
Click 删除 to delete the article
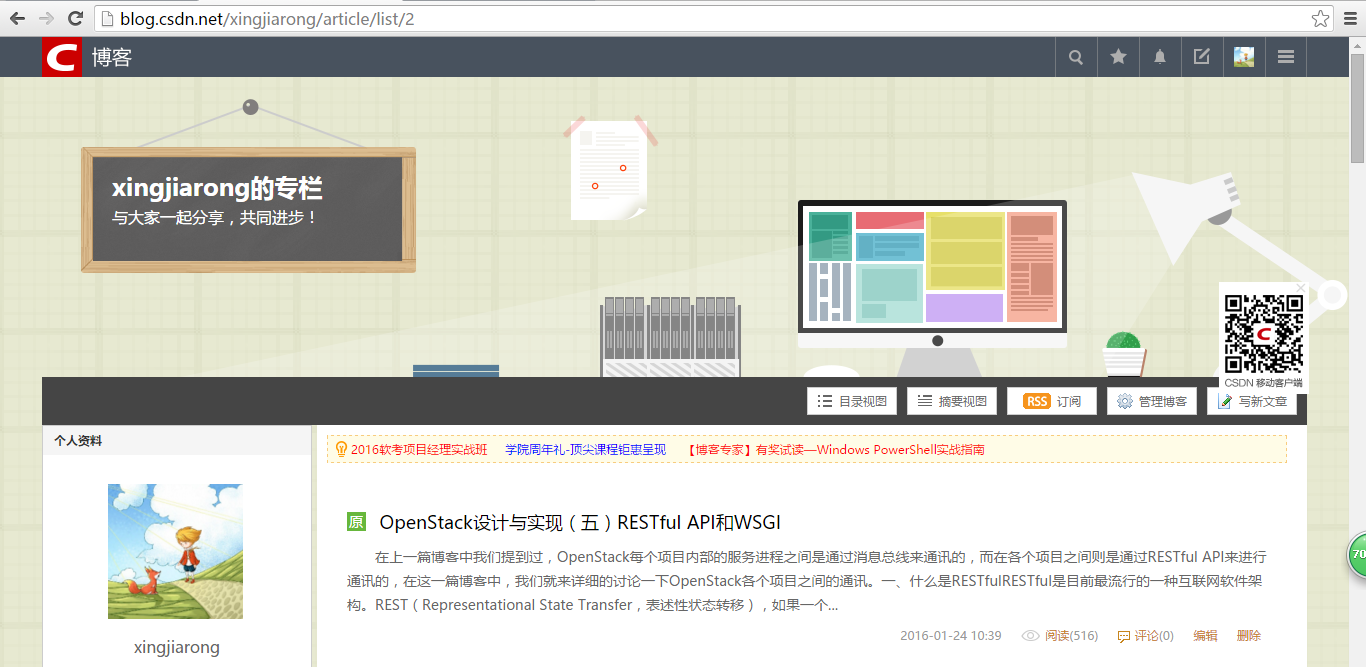click(x=1249, y=636)
